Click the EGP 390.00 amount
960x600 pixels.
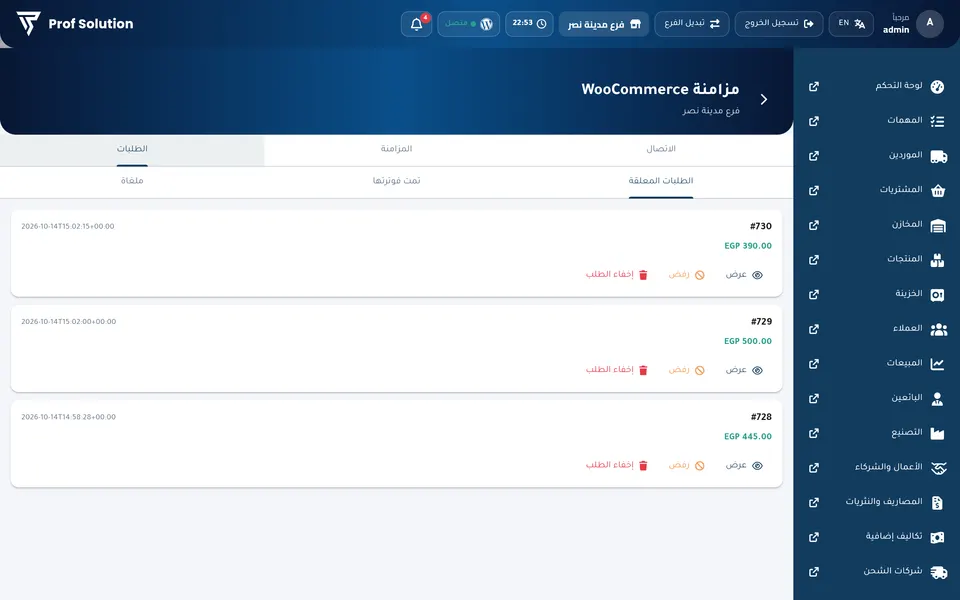pos(748,246)
